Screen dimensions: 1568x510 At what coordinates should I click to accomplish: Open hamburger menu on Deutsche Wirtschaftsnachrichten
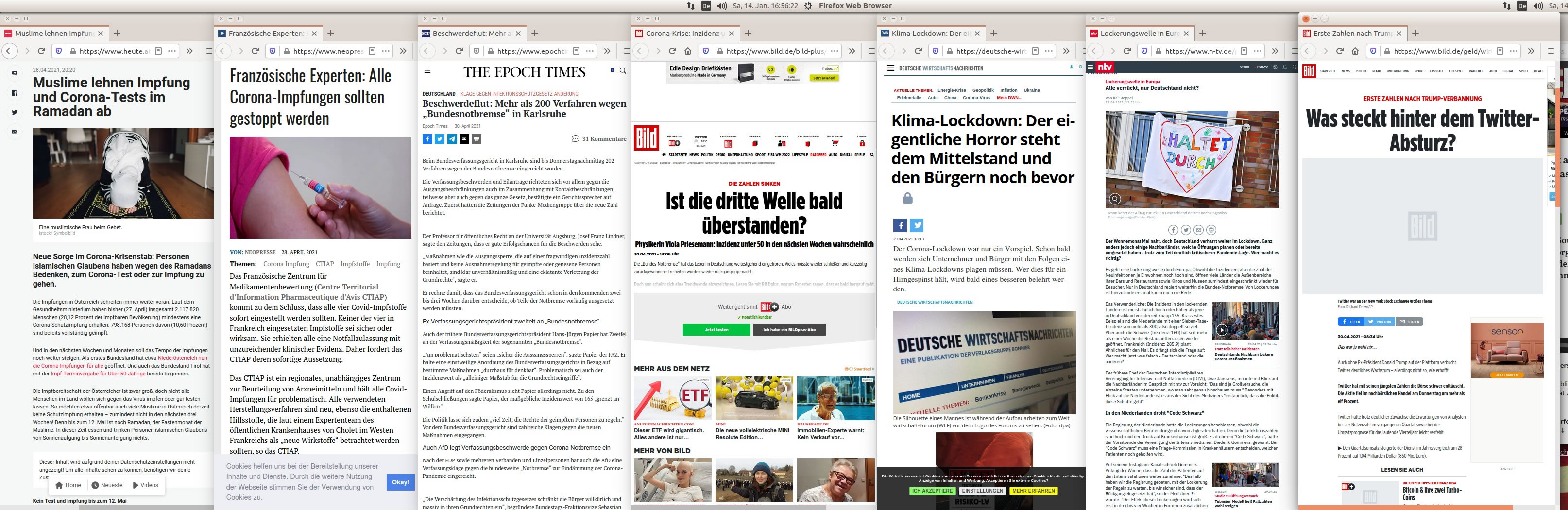(890, 68)
